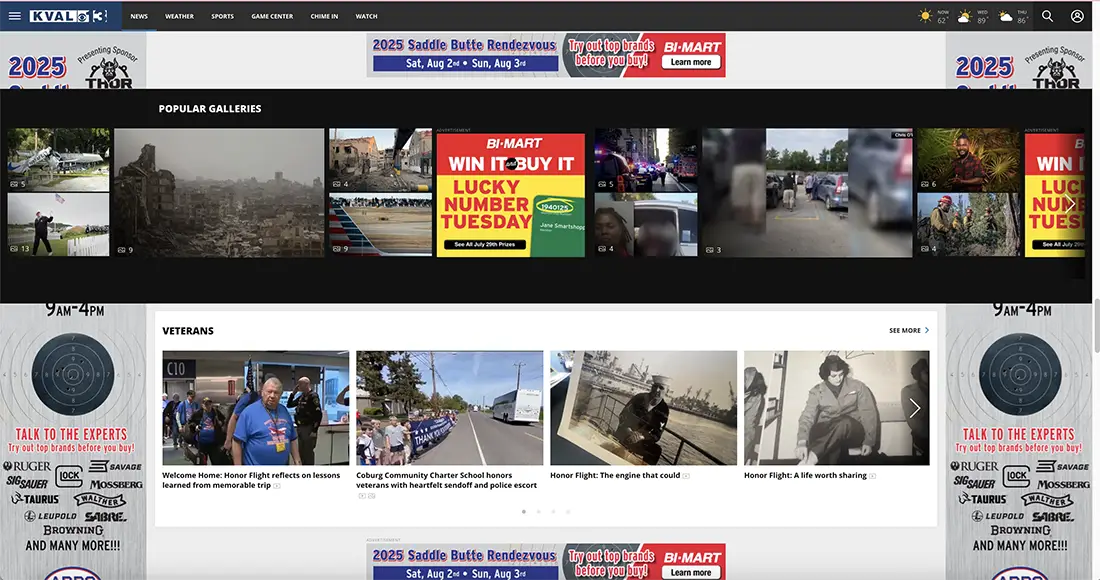Open the Watch menu
The height and width of the screenshot is (580, 1100).
tap(366, 16)
